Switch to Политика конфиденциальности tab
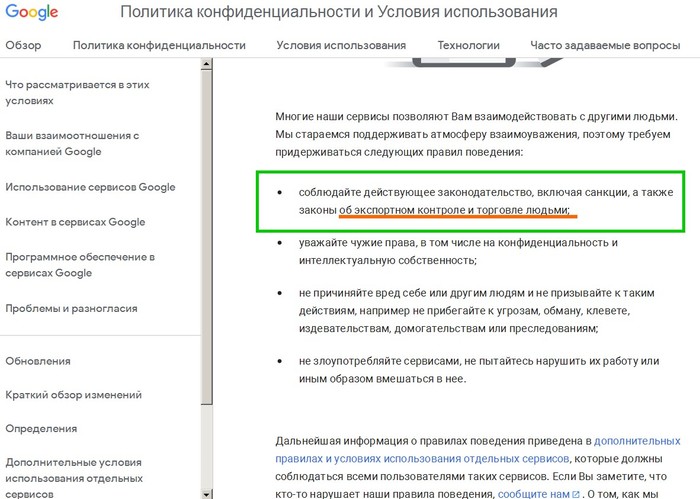The width and height of the screenshot is (700, 499). coord(159,46)
